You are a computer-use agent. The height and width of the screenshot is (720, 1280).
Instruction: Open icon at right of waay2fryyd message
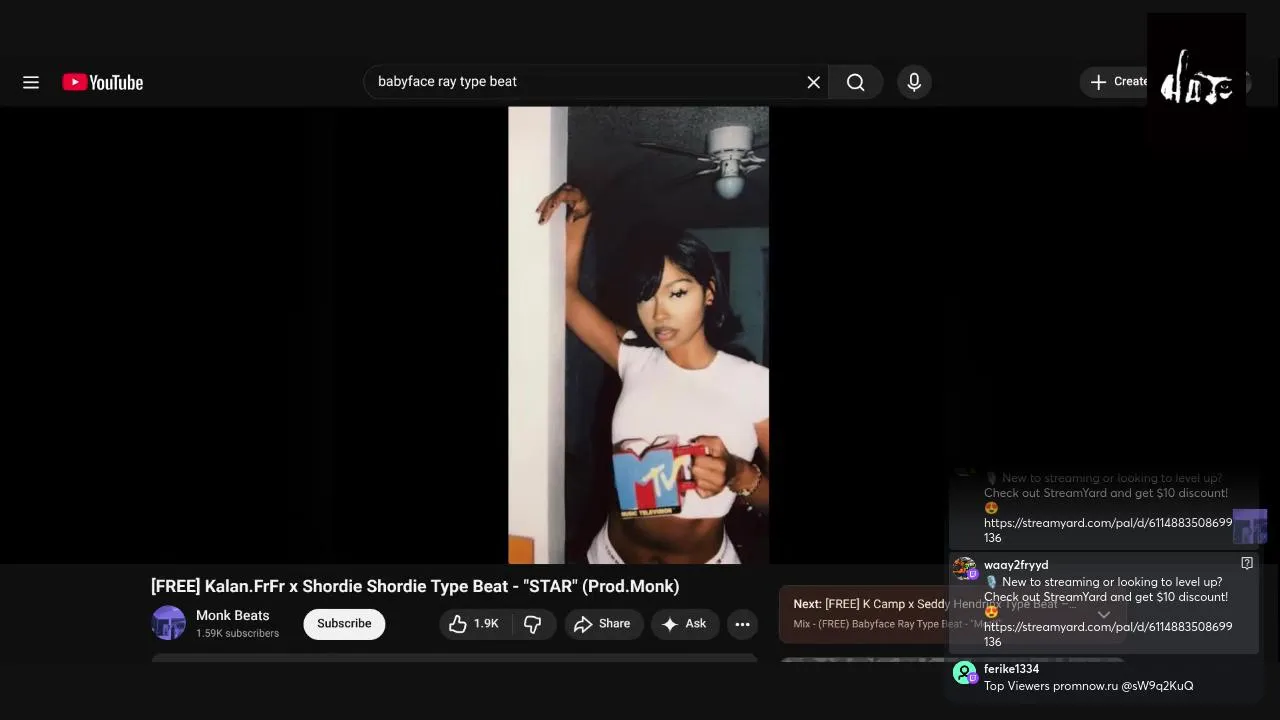click(x=1247, y=563)
